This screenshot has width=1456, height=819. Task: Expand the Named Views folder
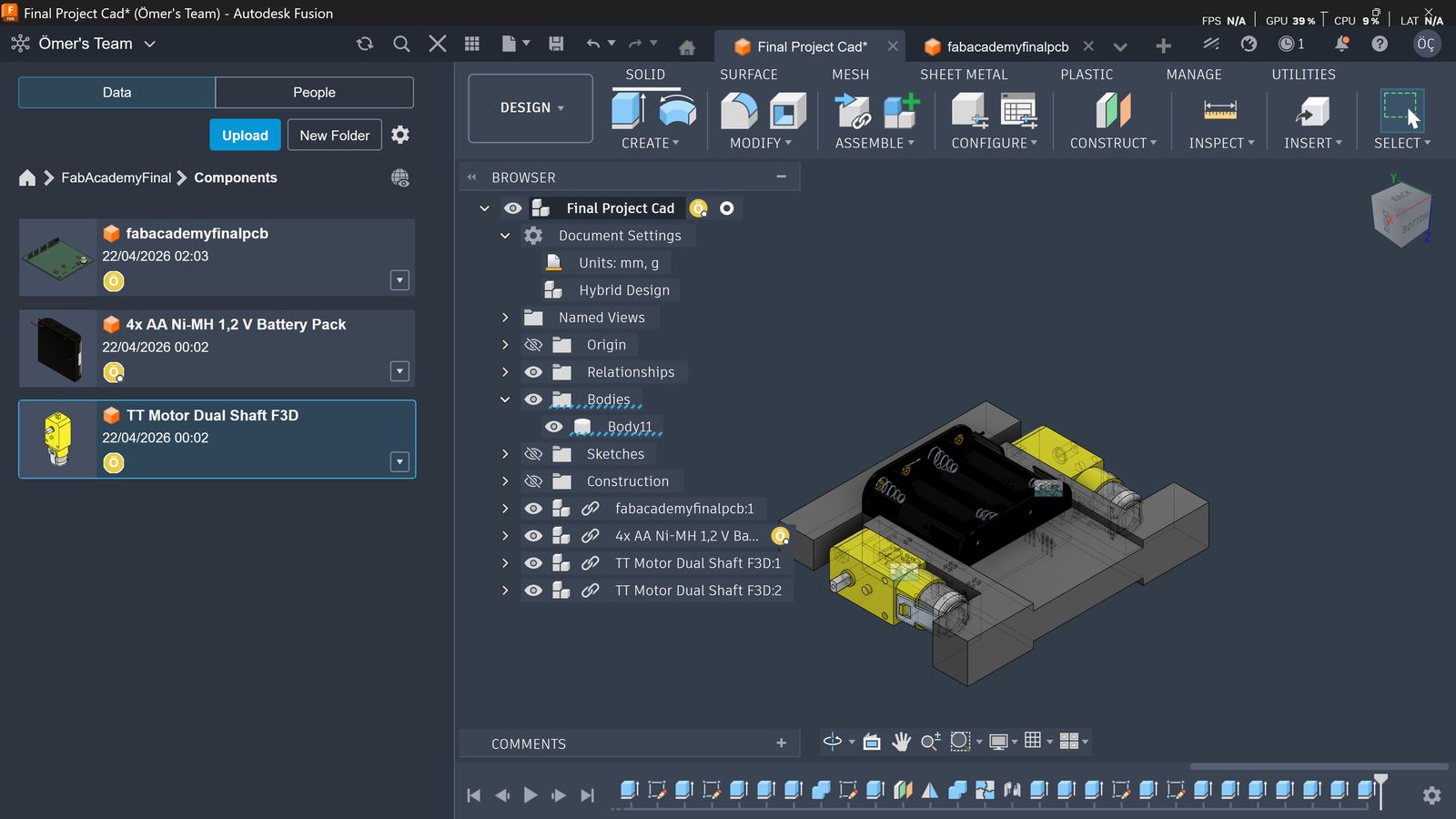tap(505, 318)
